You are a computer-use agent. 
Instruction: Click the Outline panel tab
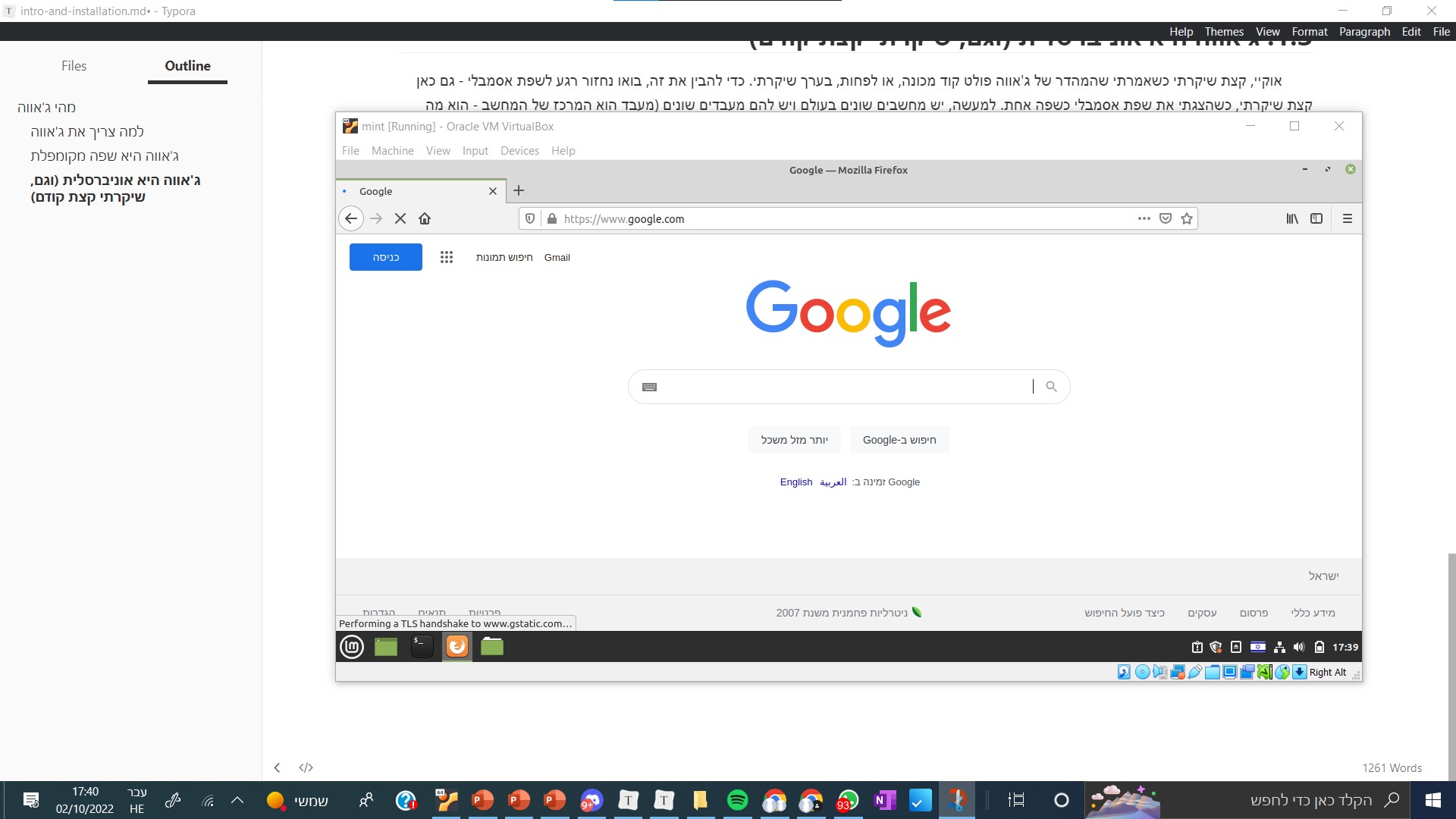187,65
